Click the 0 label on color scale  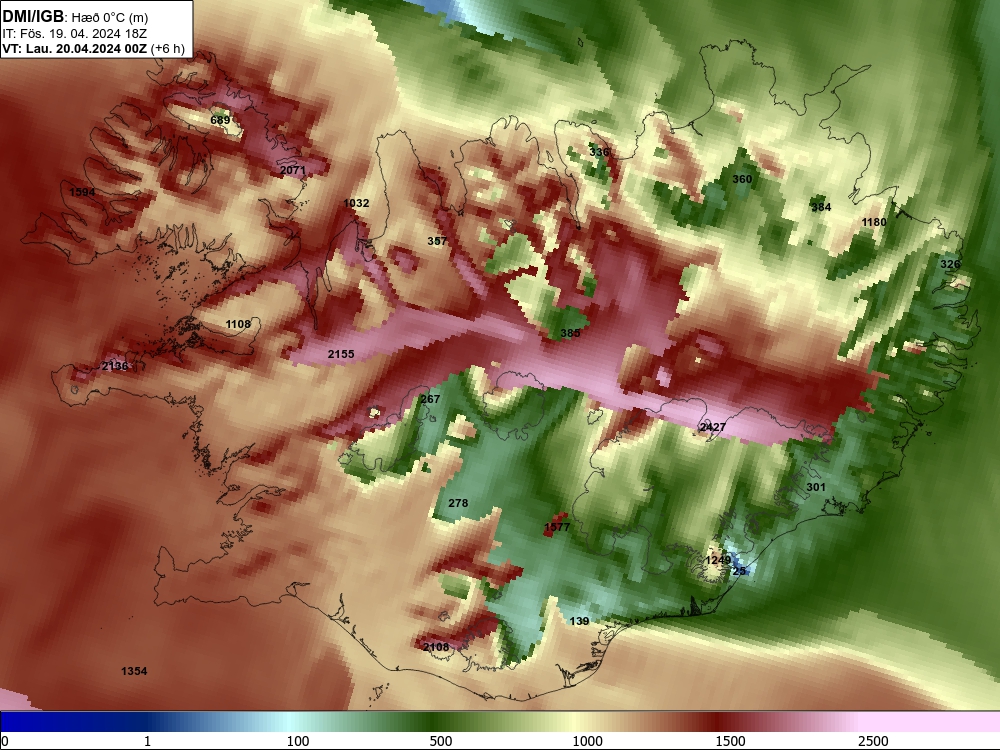pyautogui.click(x=5, y=741)
